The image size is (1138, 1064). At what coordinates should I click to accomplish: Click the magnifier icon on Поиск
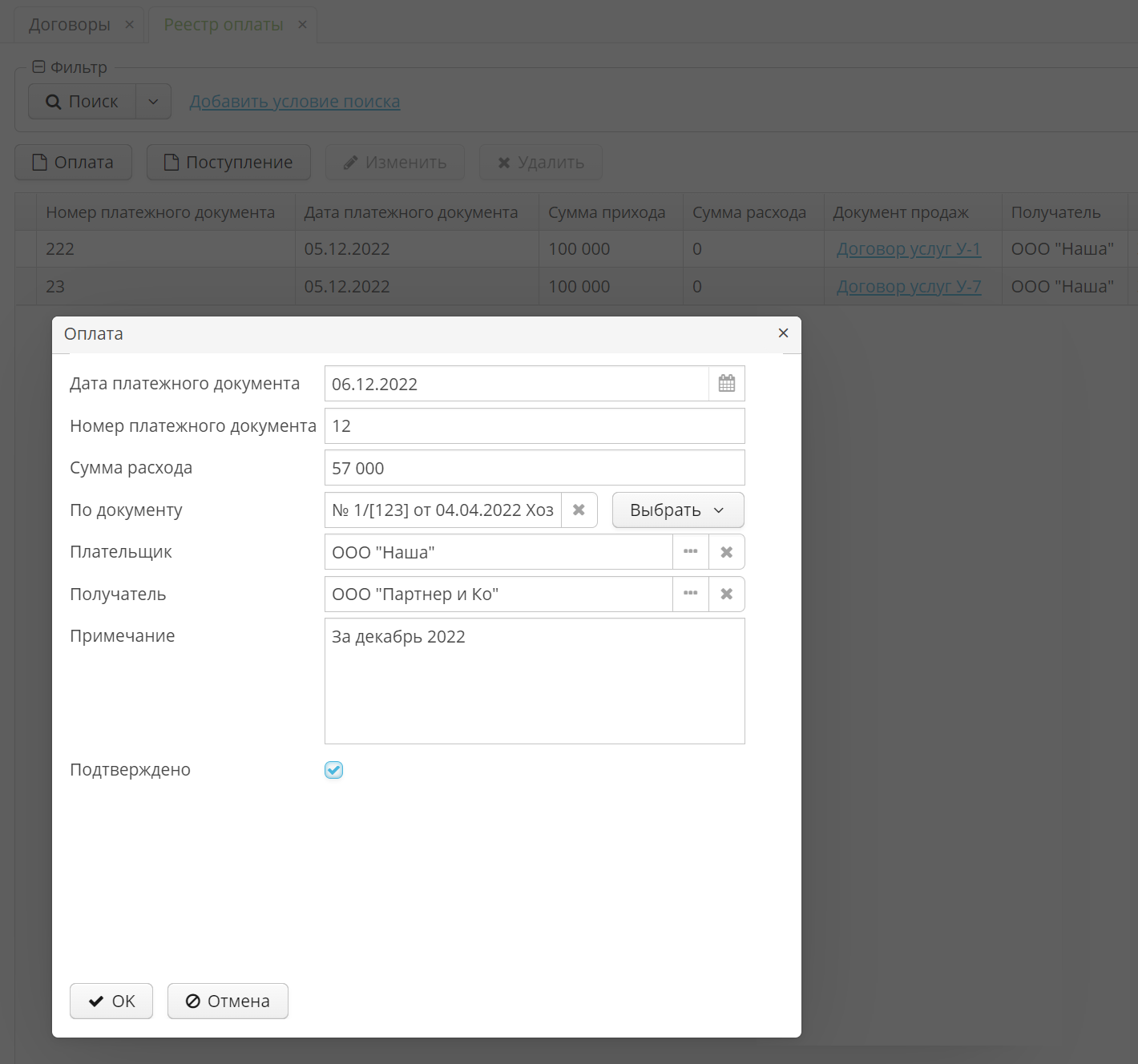53,101
